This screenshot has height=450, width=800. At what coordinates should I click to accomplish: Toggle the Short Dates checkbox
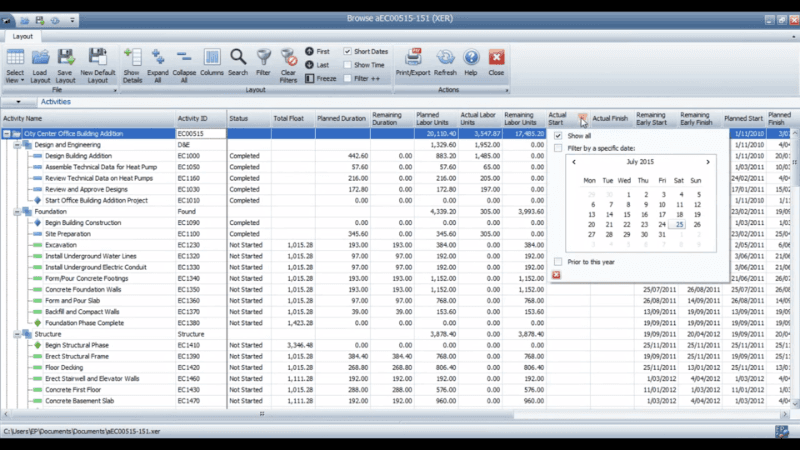[347, 52]
